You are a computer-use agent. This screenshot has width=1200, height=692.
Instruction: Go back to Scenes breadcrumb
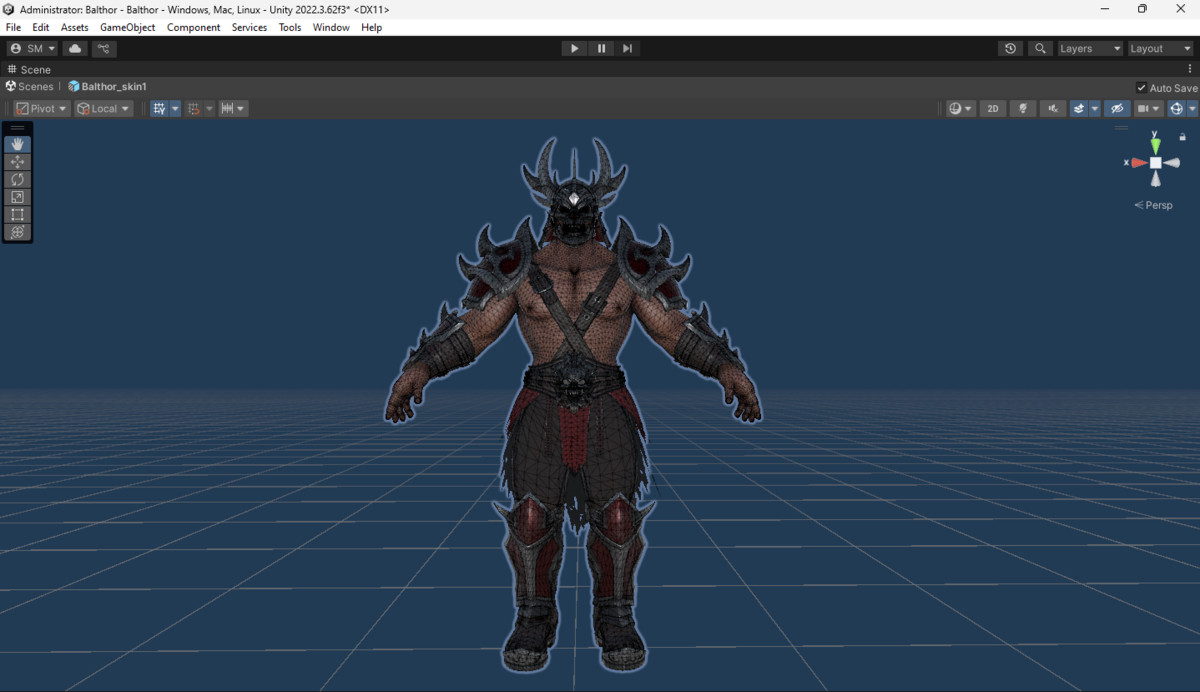coord(30,87)
